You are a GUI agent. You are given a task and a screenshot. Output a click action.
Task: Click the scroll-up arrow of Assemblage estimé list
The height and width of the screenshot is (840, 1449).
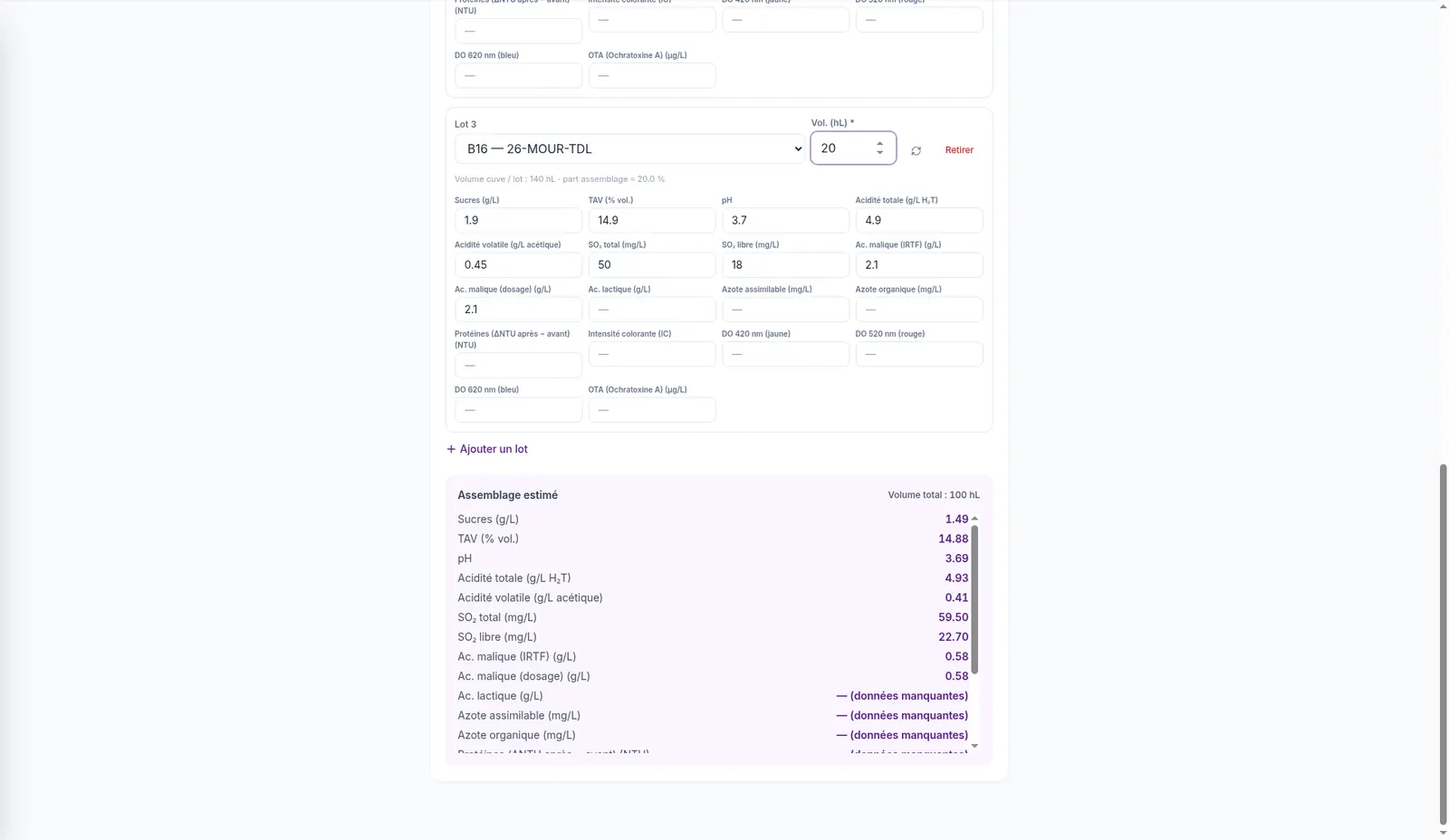(974, 519)
